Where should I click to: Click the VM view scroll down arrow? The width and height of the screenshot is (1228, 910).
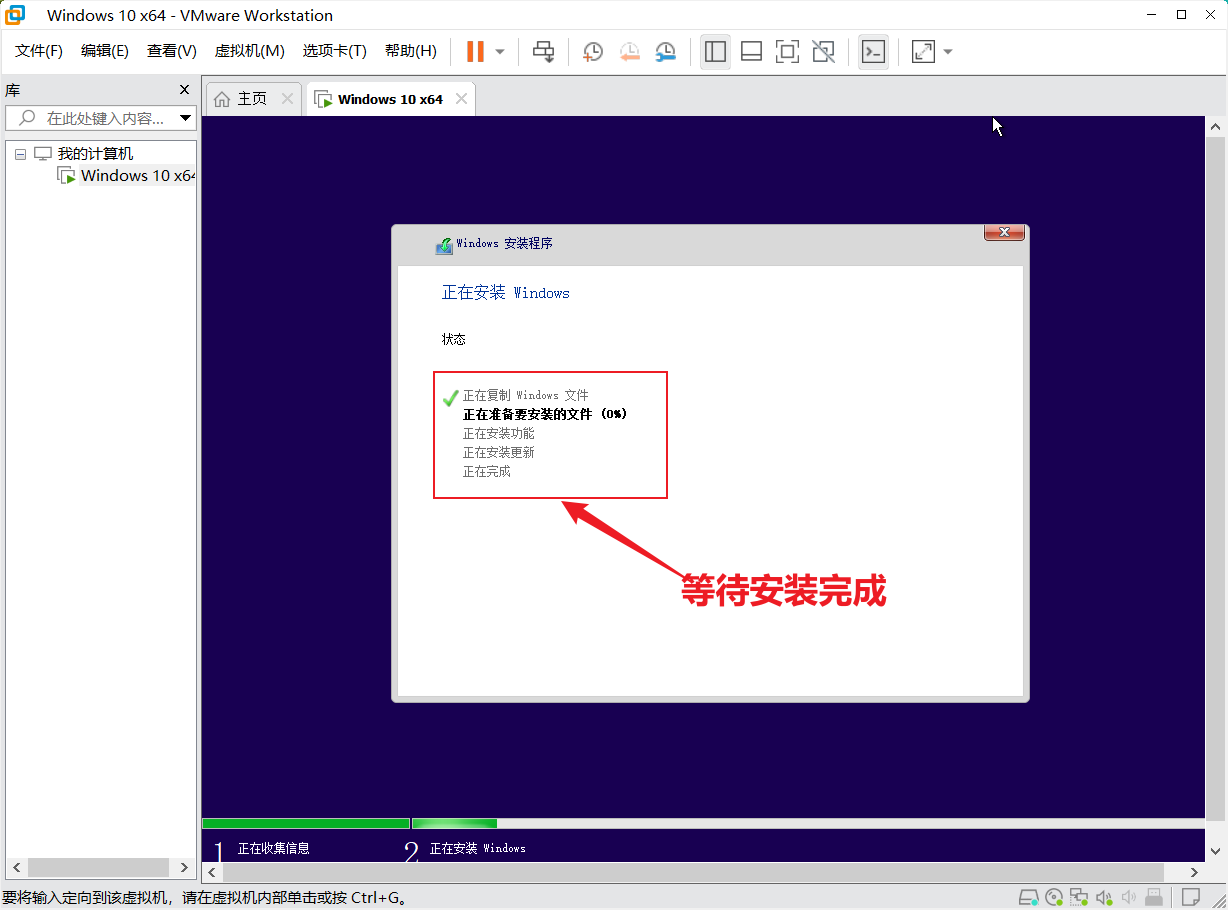pyautogui.click(x=1216, y=851)
